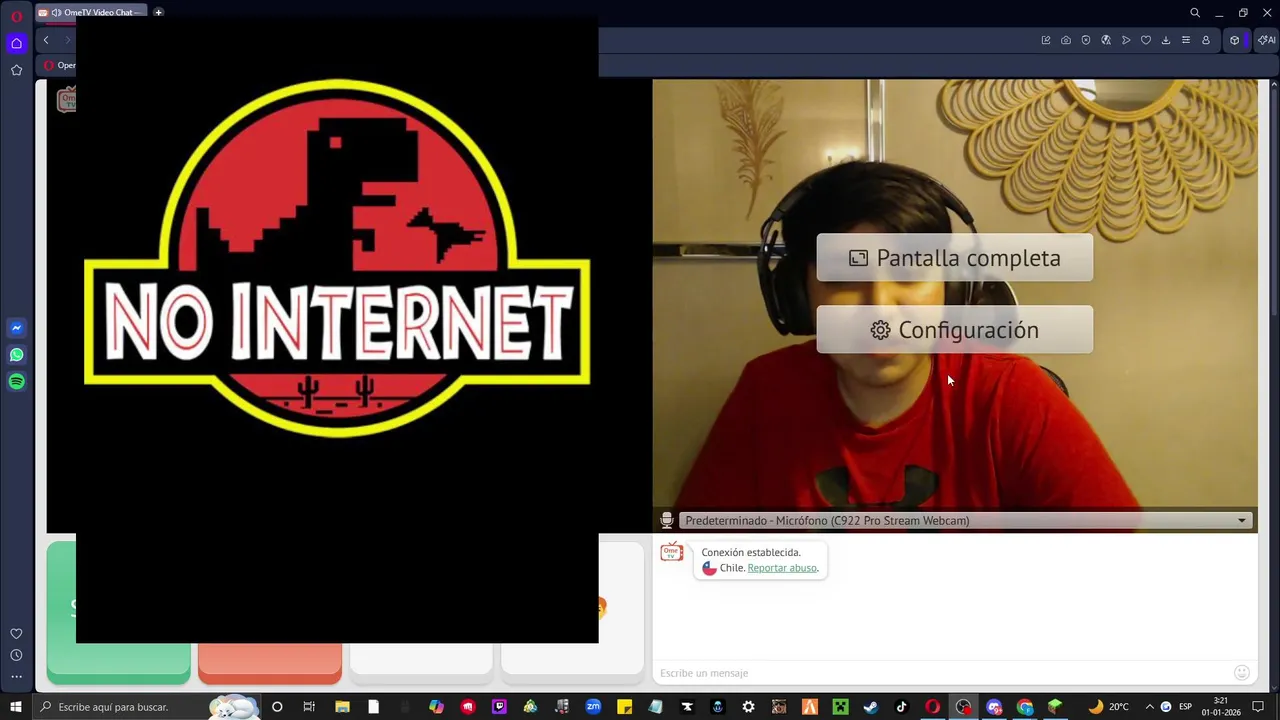Expand hidden system tray icons chevron
Image resolution: width=1280 pixels, height=720 pixels.
tap(1149, 707)
